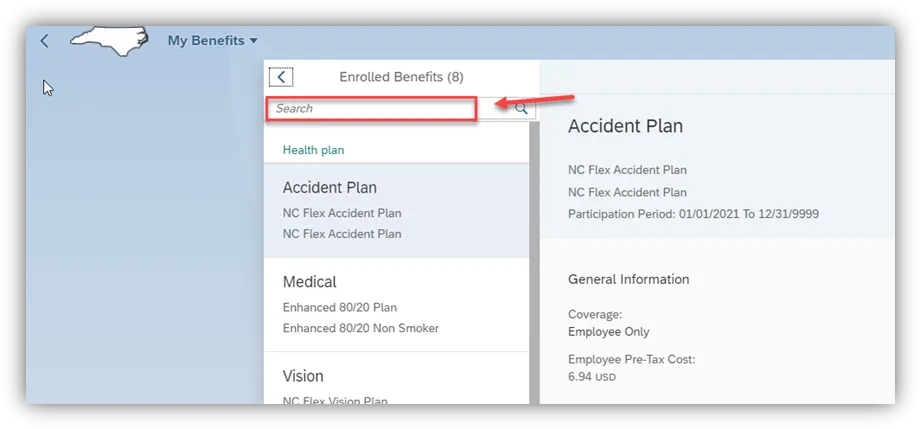The height and width of the screenshot is (429, 920).
Task: Click the enrolled benefits list scrollbar
Action: 534,260
